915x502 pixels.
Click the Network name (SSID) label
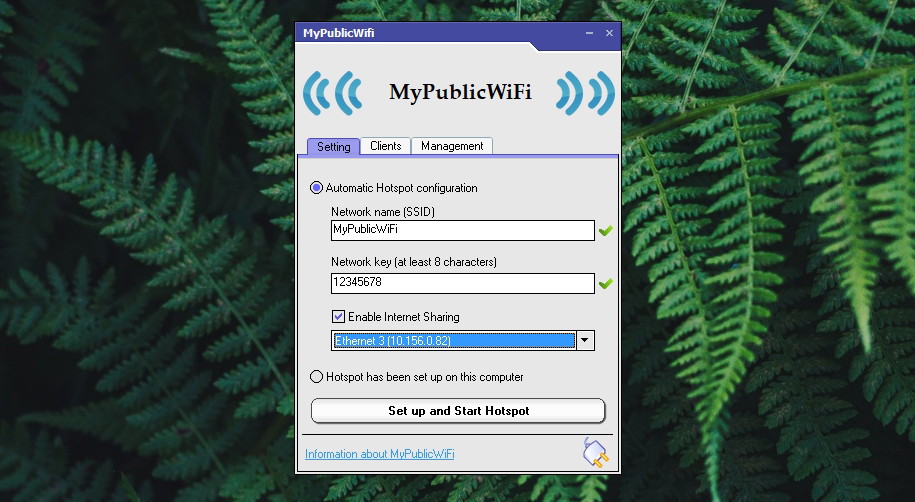point(383,212)
